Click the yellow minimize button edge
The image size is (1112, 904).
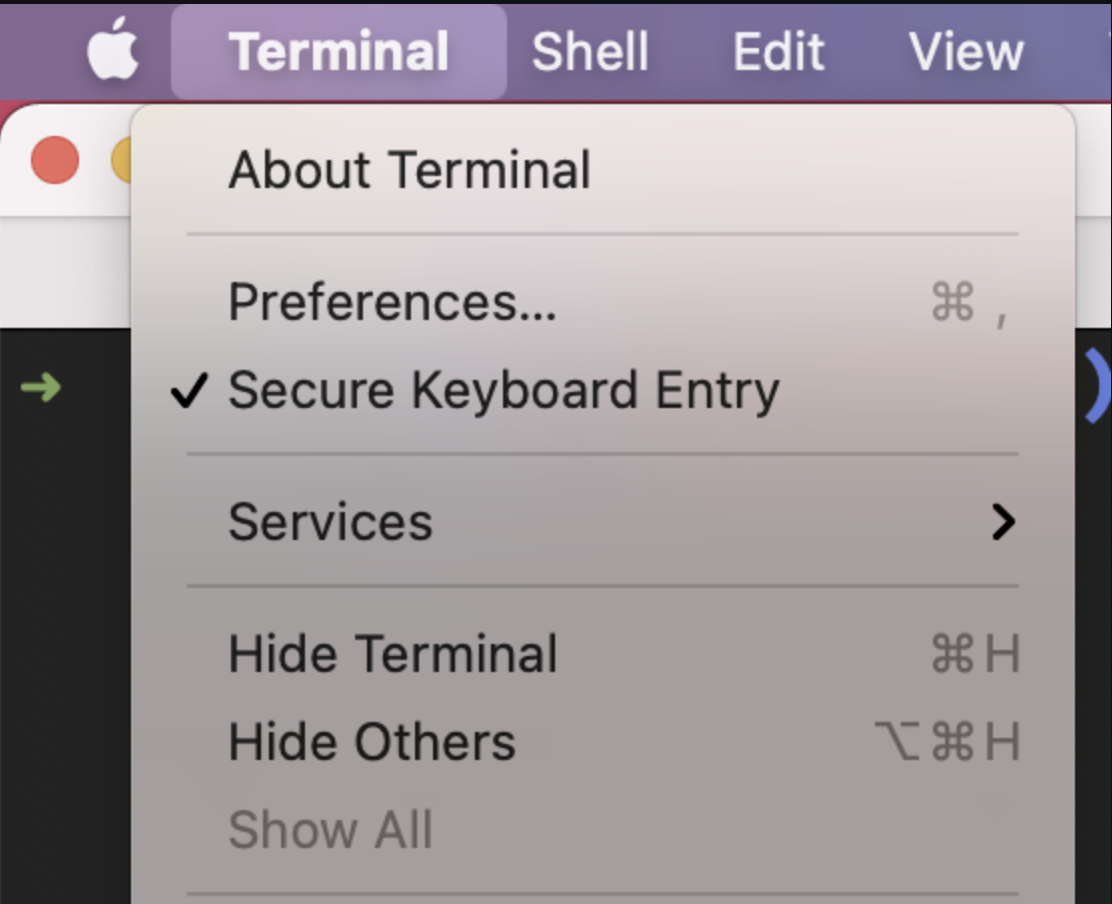click(121, 160)
